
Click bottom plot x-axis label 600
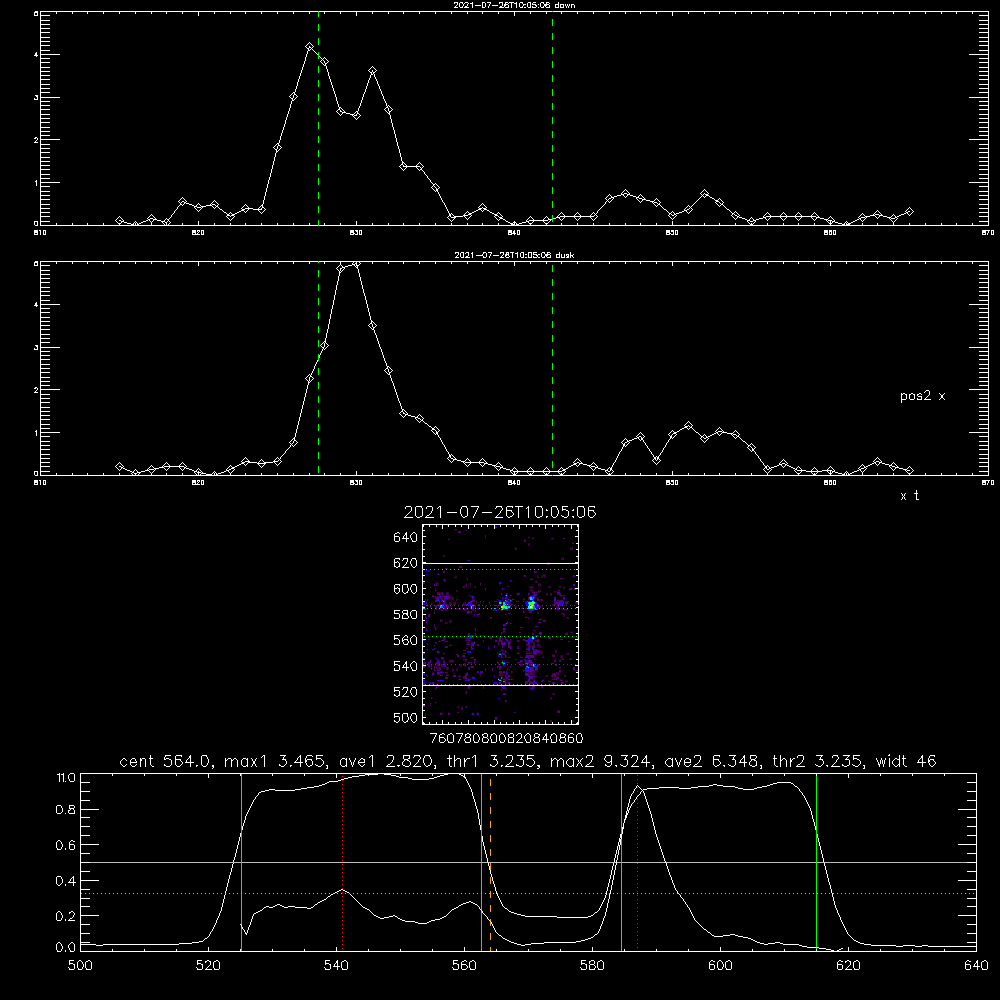click(x=720, y=966)
